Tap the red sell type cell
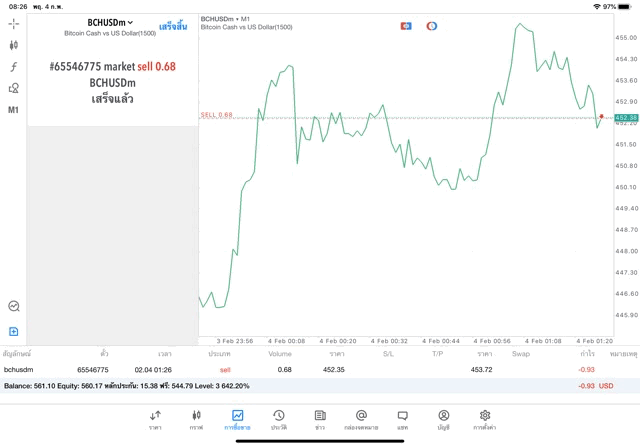The width and height of the screenshot is (640, 447). (x=225, y=370)
